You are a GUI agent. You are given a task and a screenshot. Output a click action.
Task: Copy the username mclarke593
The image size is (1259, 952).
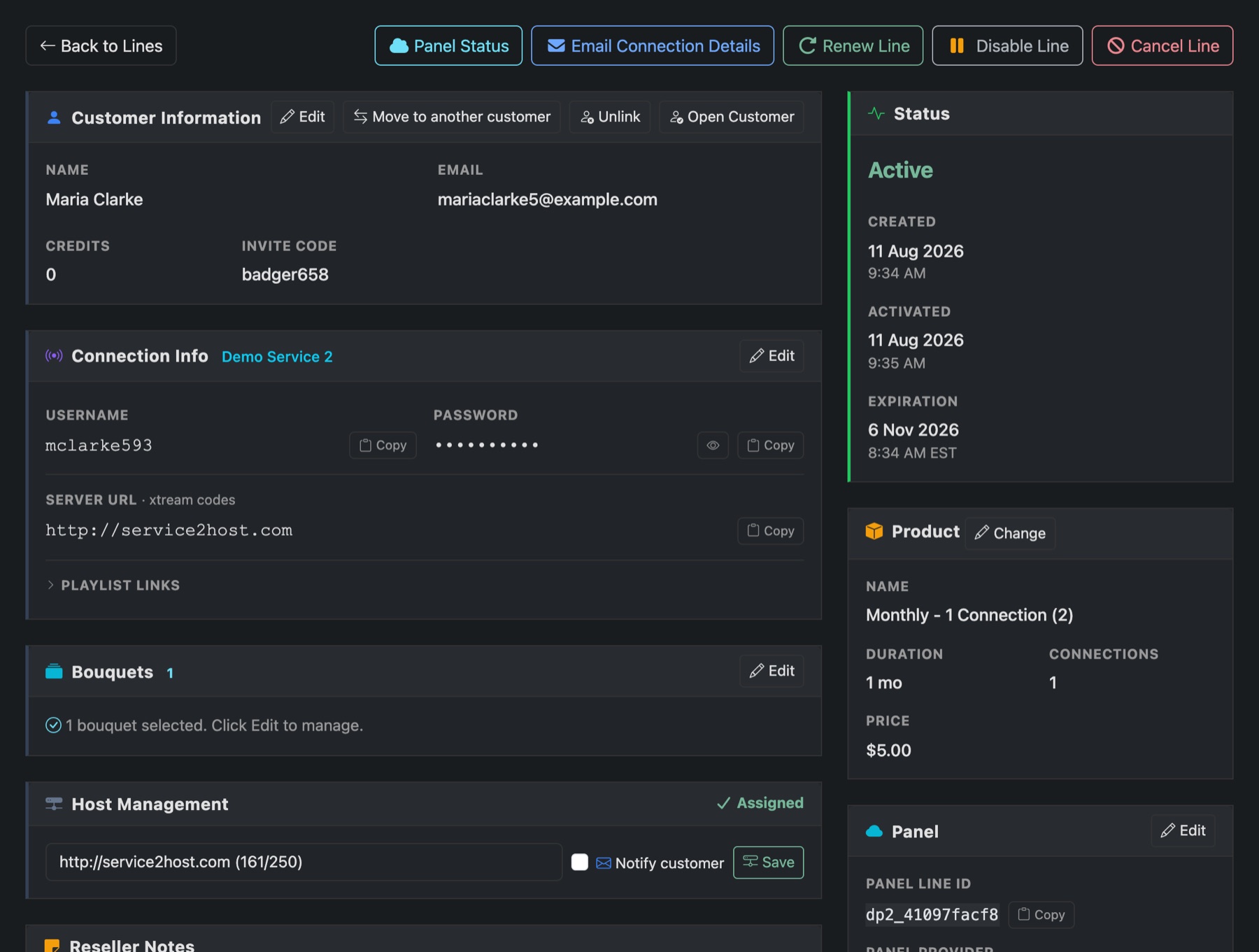[x=383, y=446]
